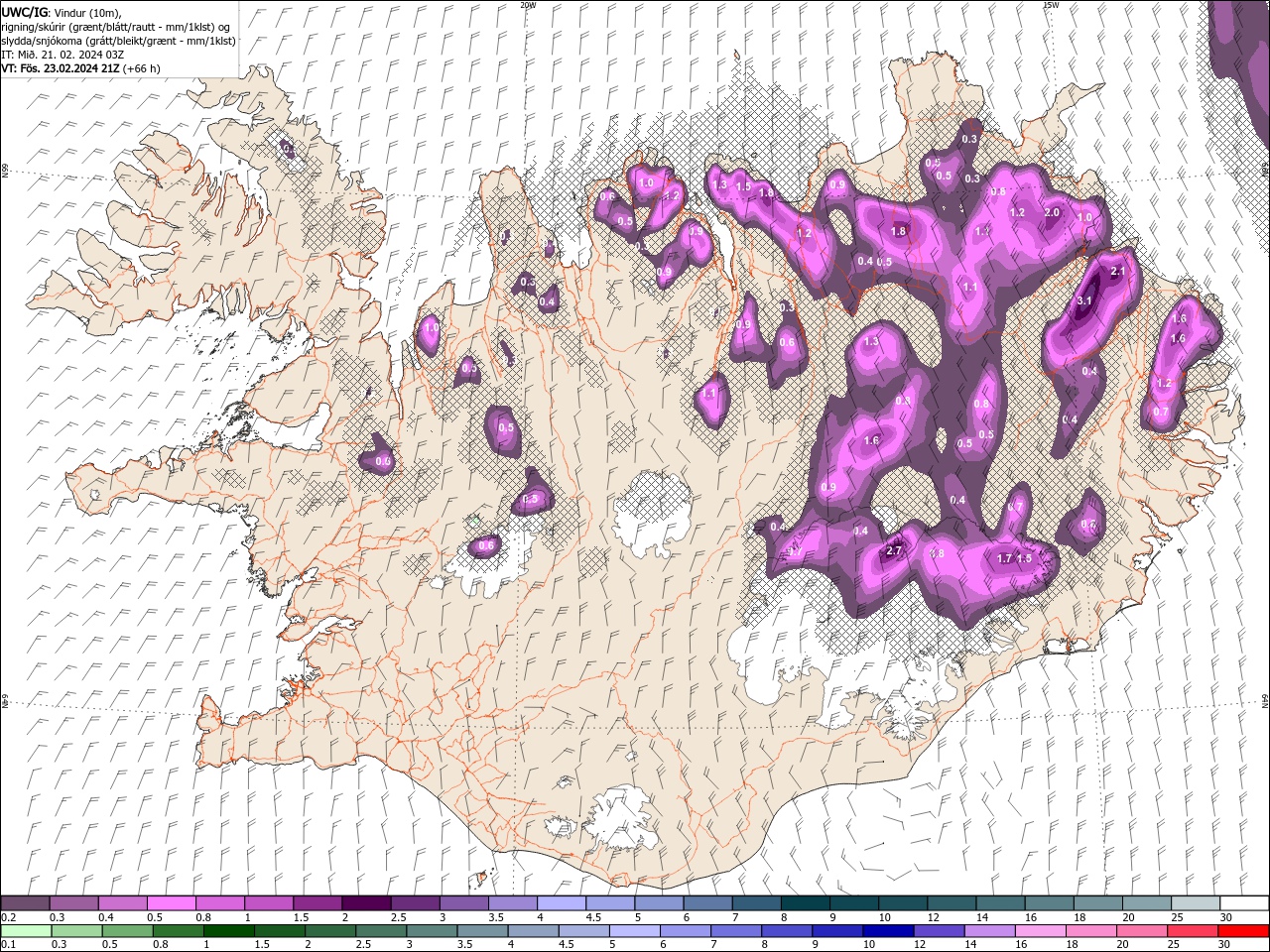Select the dark teal snow swatch between 8 and 9
This screenshot has width=1270, height=952.
coord(805,903)
